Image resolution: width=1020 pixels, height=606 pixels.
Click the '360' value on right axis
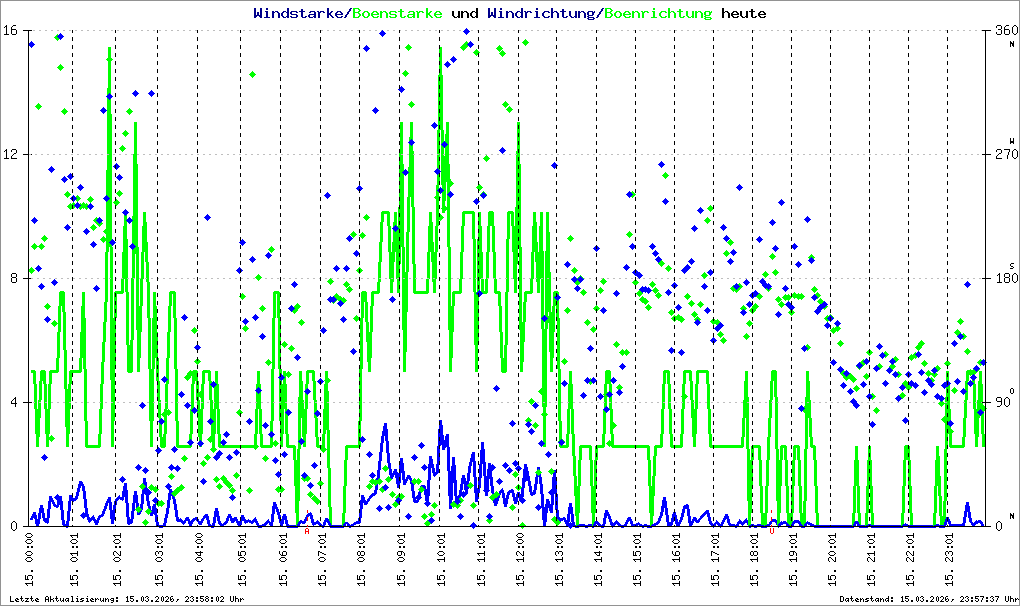pos(1002,30)
